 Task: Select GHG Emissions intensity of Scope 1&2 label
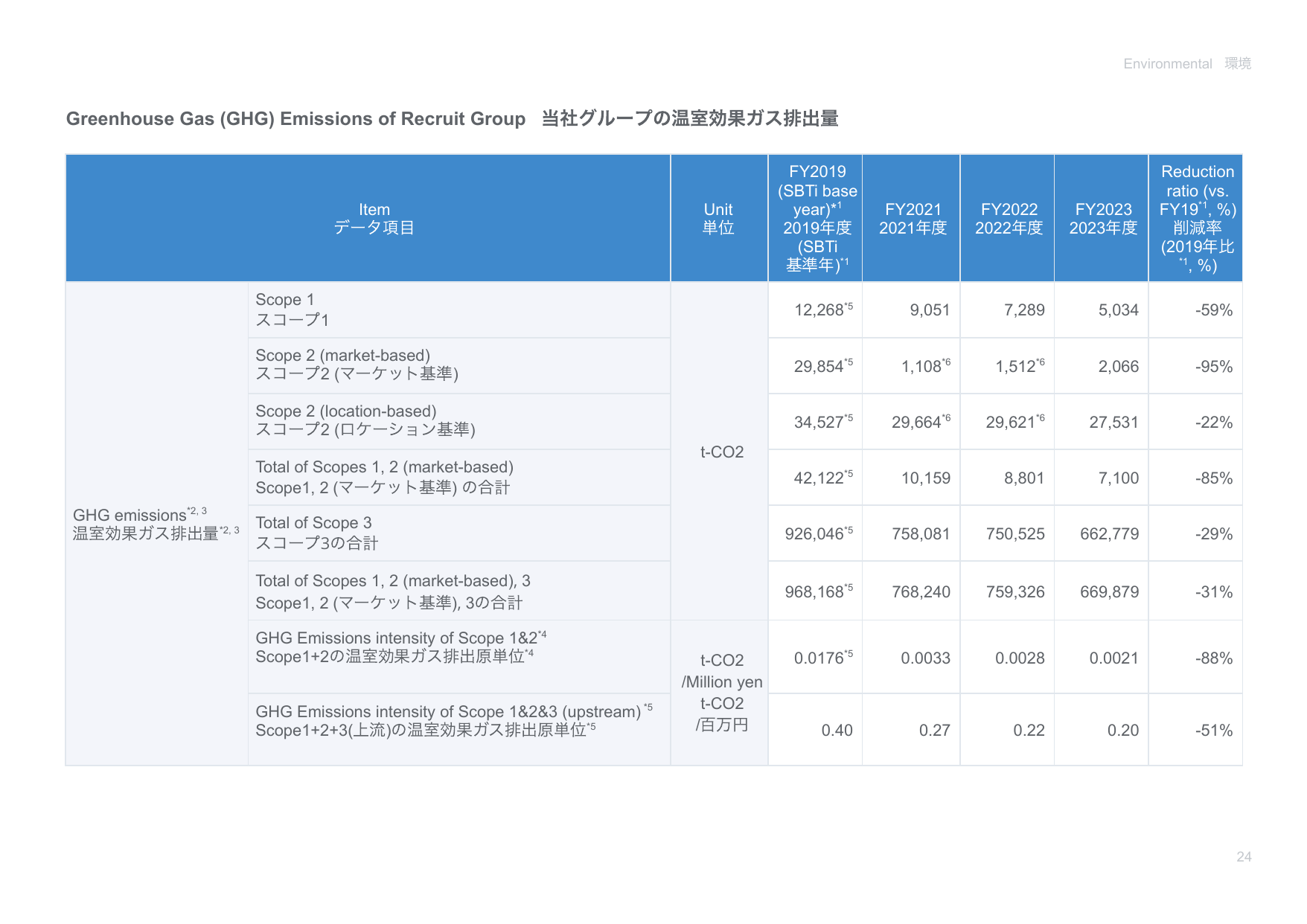pyautogui.click(x=458, y=656)
